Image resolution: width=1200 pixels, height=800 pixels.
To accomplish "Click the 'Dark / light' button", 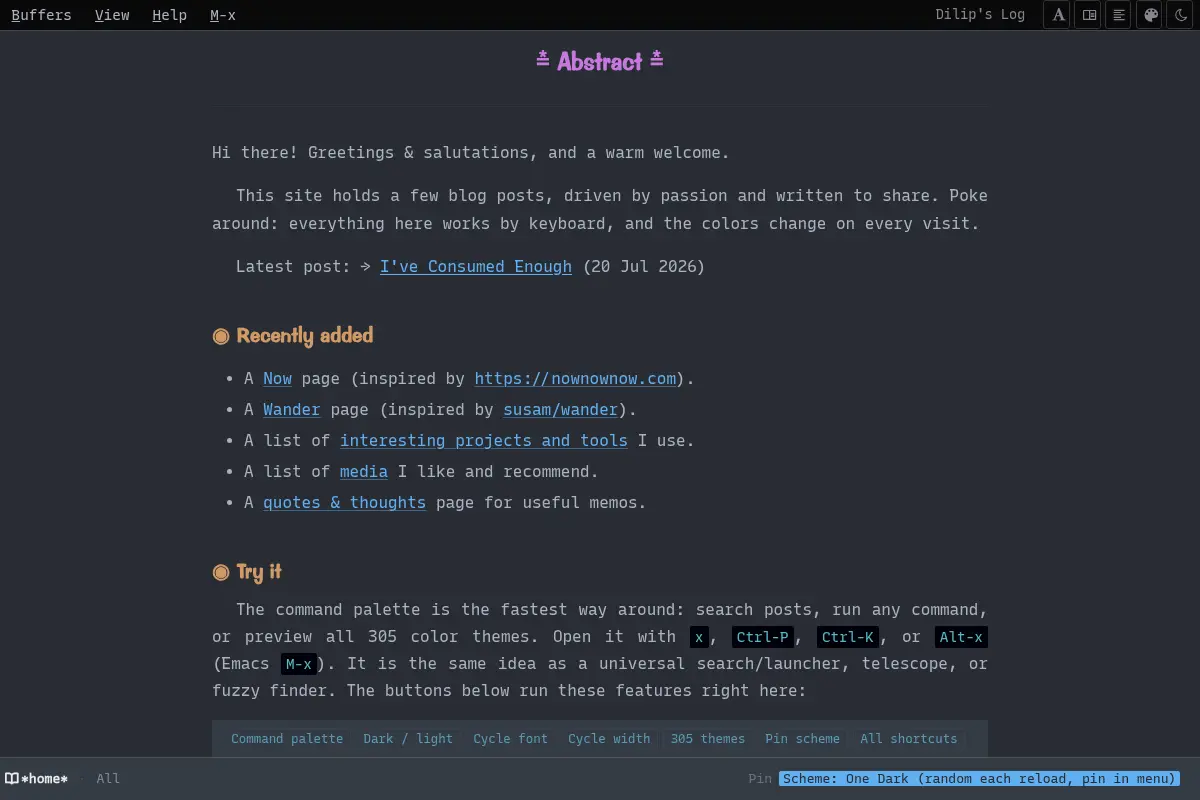I will (408, 739).
